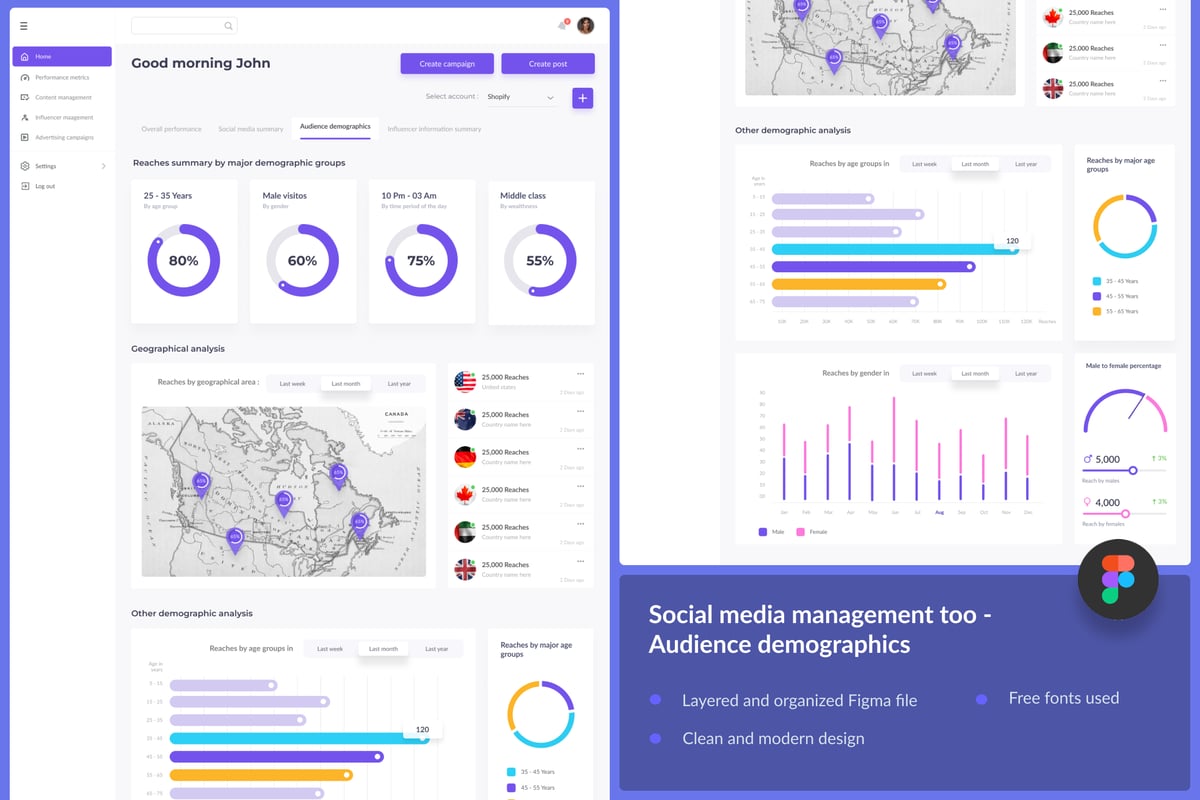Select Last month for Reaches by gender
This screenshot has height=800, width=1200.
[975, 373]
